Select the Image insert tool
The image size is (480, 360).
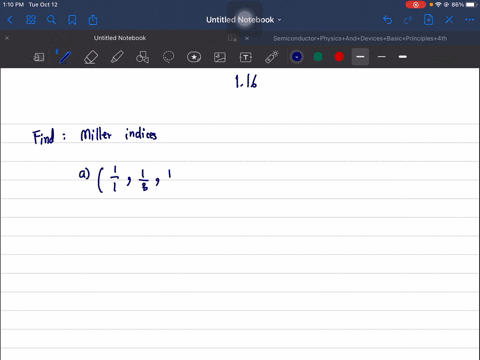coord(220,57)
